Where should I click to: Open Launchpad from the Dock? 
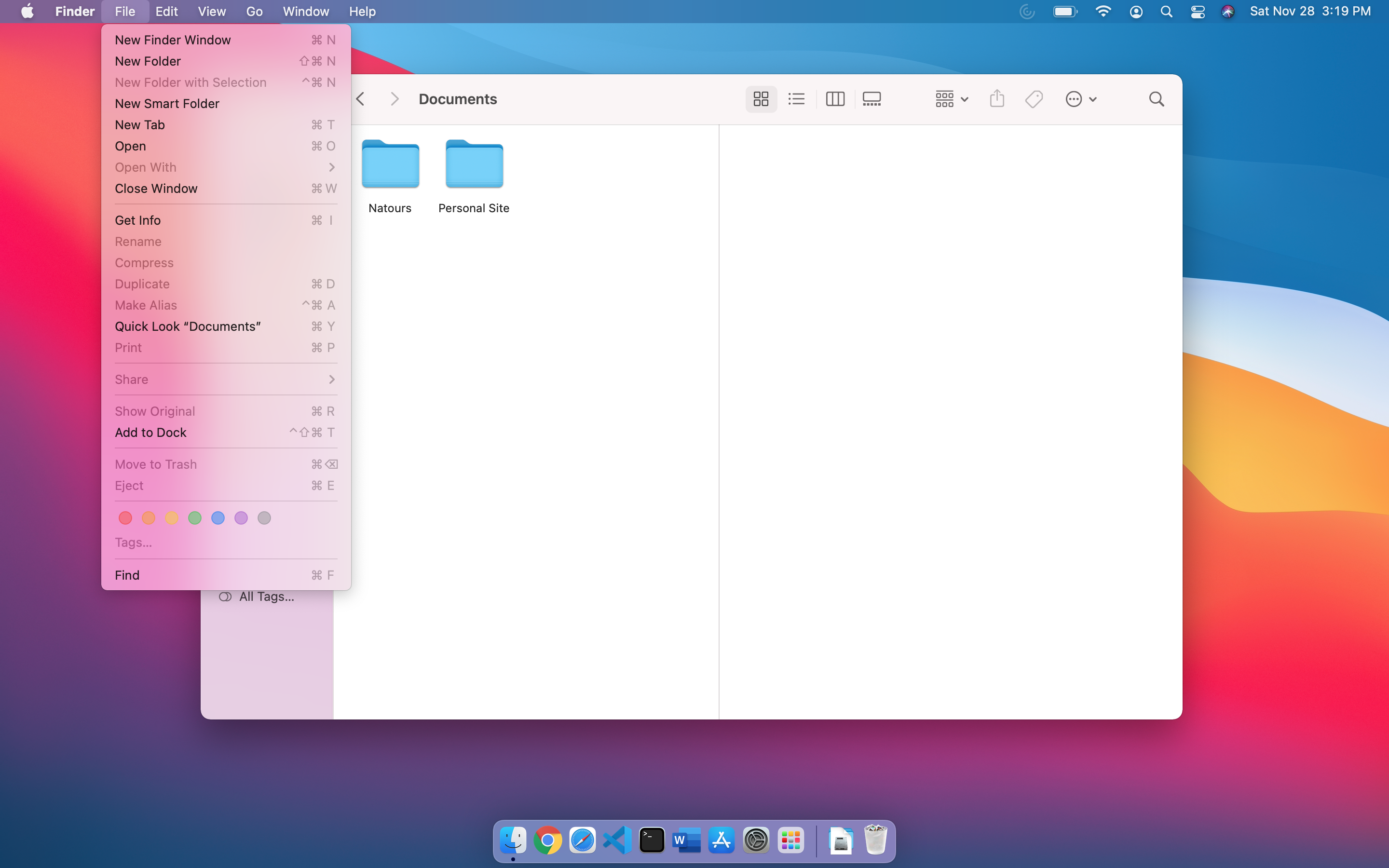point(791,840)
